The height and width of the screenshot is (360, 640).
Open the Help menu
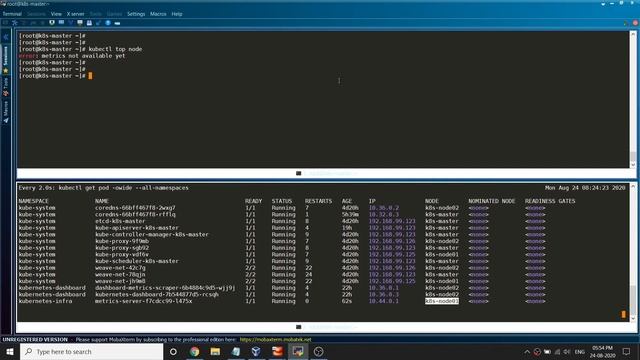point(177,14)
